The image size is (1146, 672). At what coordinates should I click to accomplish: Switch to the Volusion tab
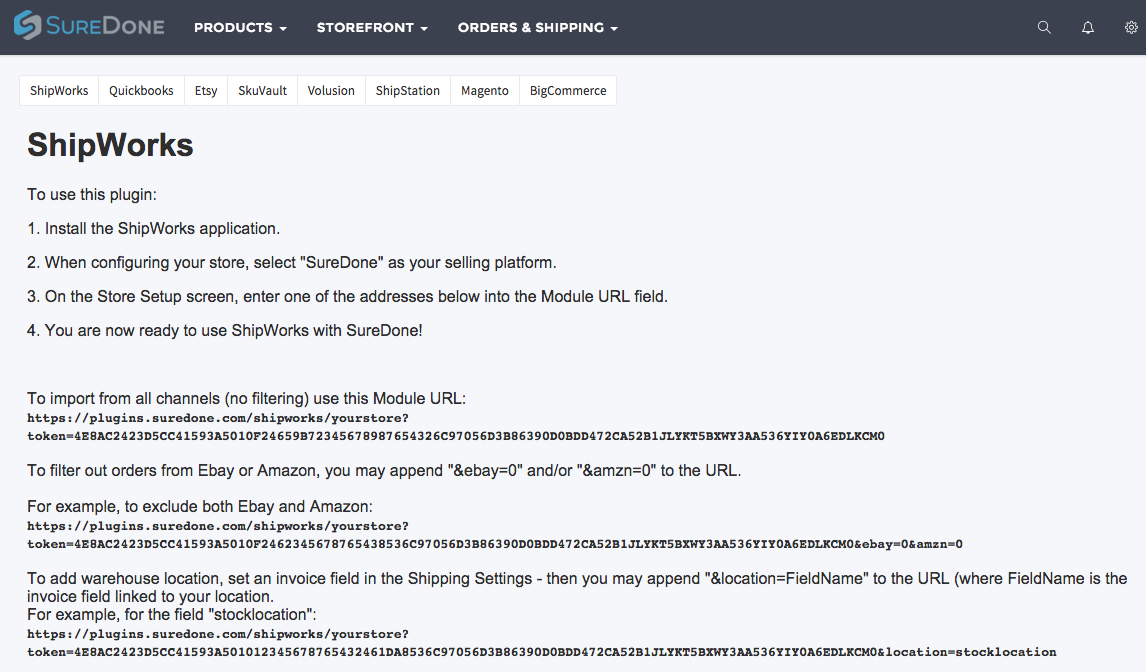coord(331,91)
